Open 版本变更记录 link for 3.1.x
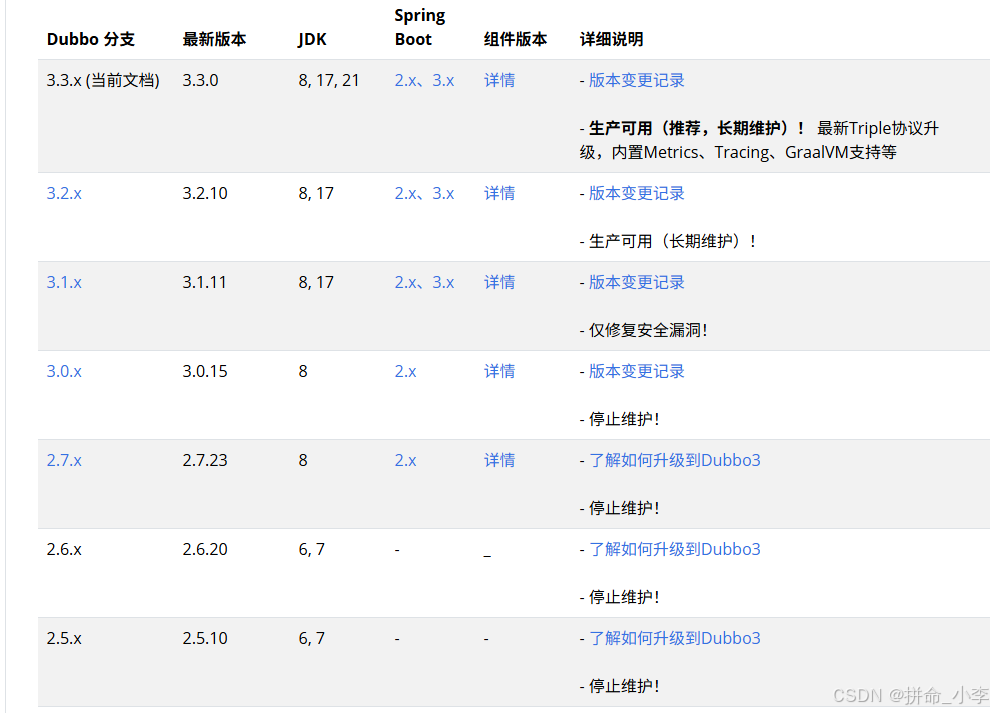The width and height of the screenshot is (993, 713). [x=636, y=282]
